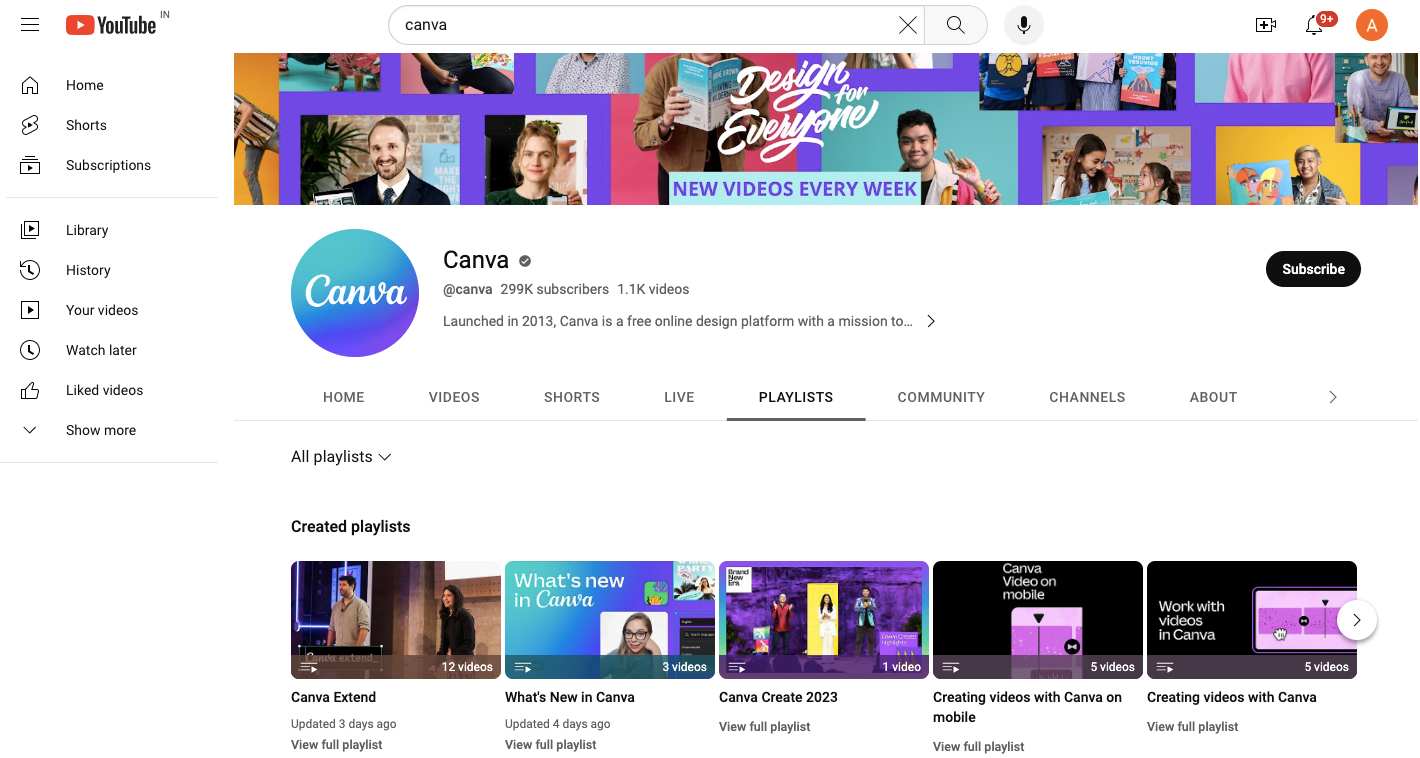Start voice search with microphone
This screenshot has width=1420, height=758.
[x=1023, y=25]
